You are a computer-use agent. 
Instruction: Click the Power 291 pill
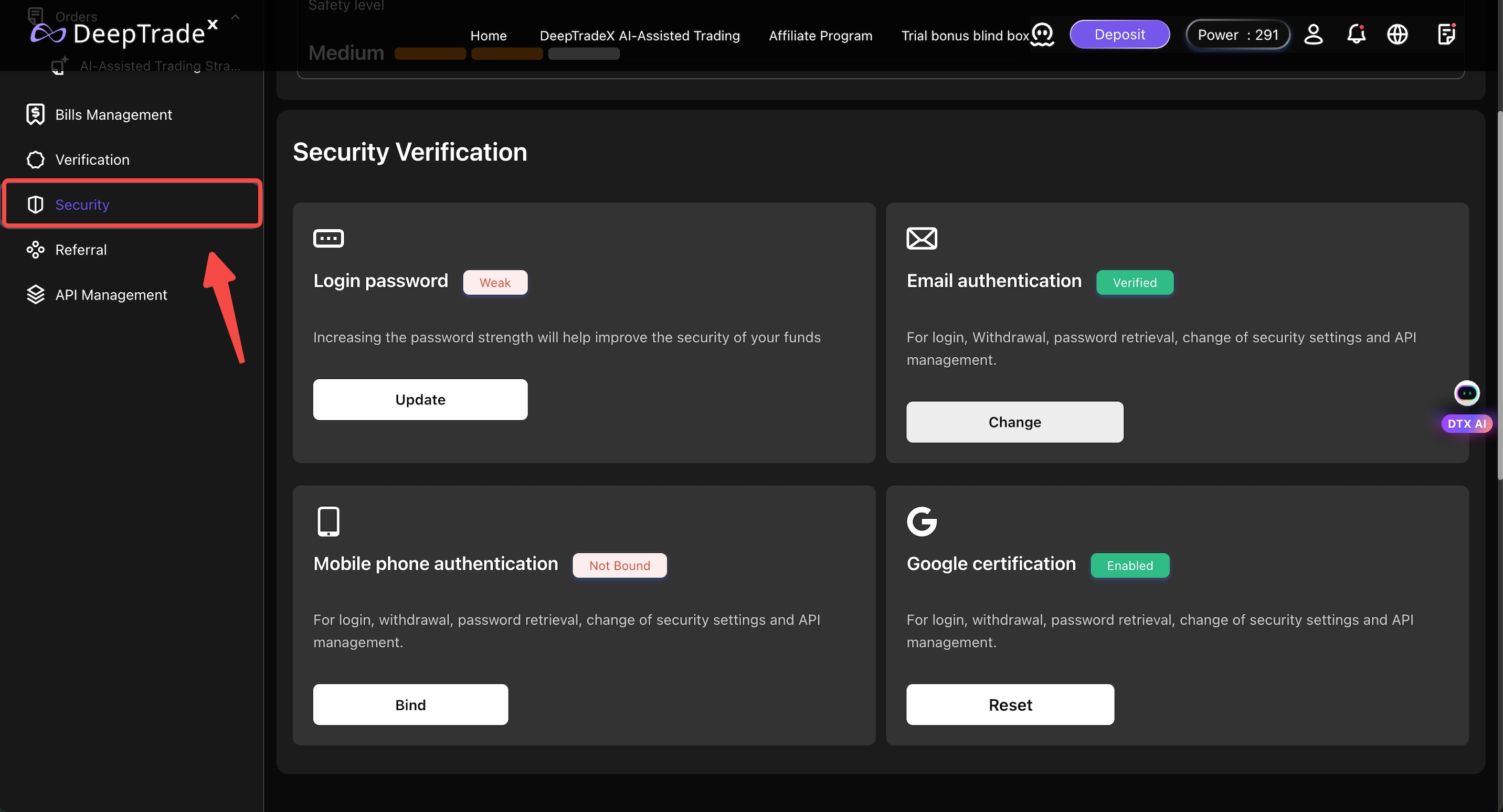1237,35
